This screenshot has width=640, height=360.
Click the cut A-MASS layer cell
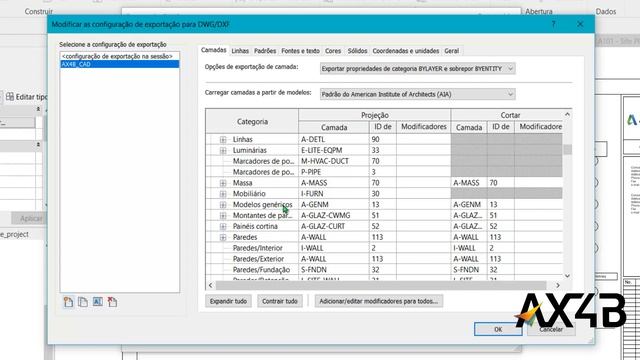[469, 183]
